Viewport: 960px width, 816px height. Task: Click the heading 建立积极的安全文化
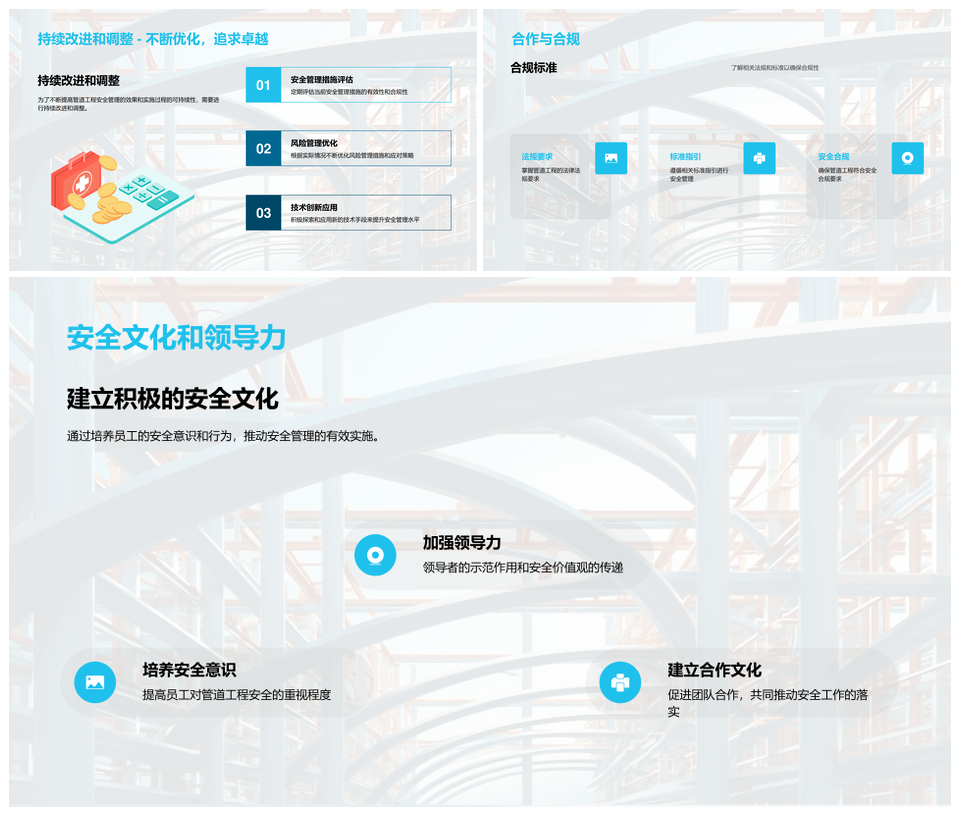coord(172,398)
